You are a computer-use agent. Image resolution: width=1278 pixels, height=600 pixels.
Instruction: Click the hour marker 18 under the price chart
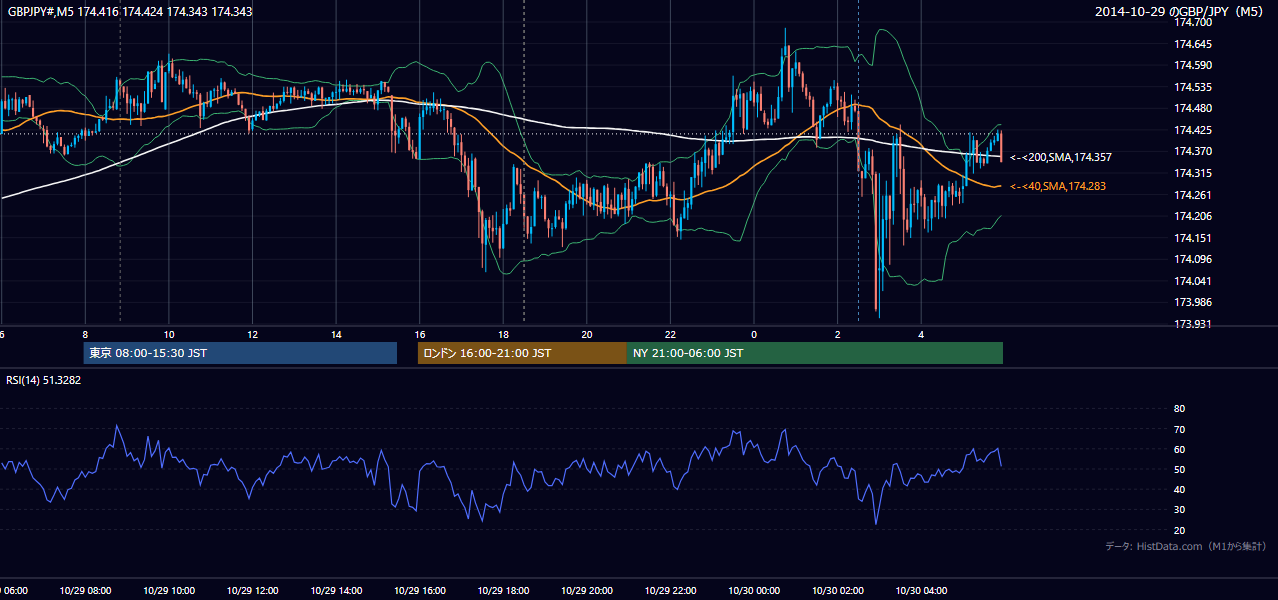point(503,334)
